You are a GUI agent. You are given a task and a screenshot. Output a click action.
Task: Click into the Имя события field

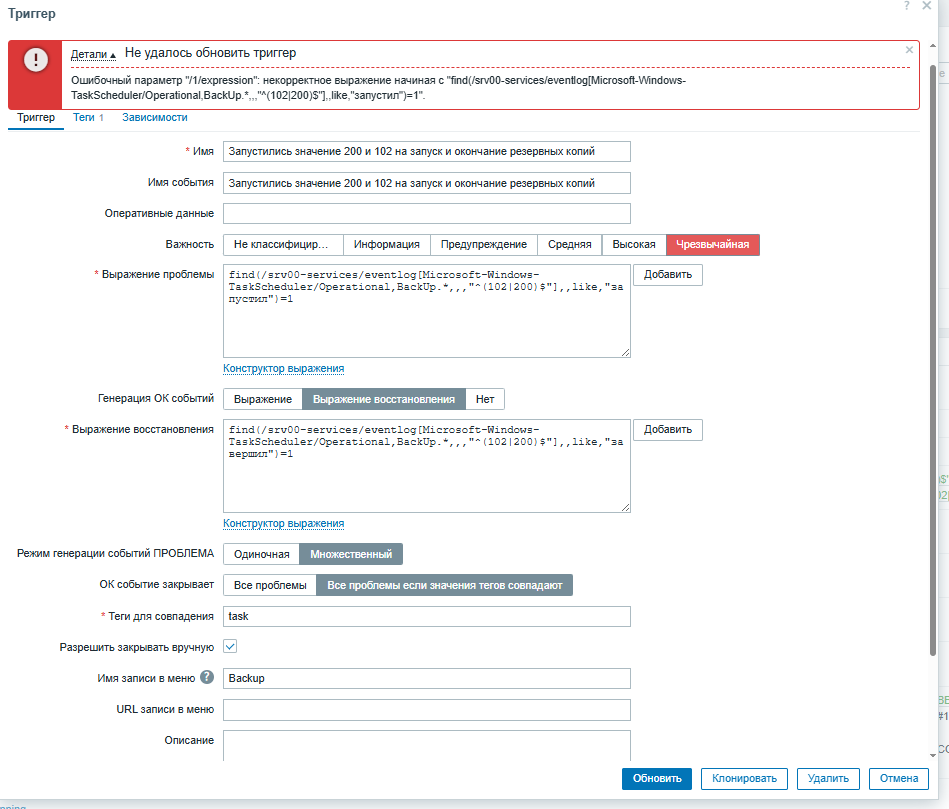[427, 183]
